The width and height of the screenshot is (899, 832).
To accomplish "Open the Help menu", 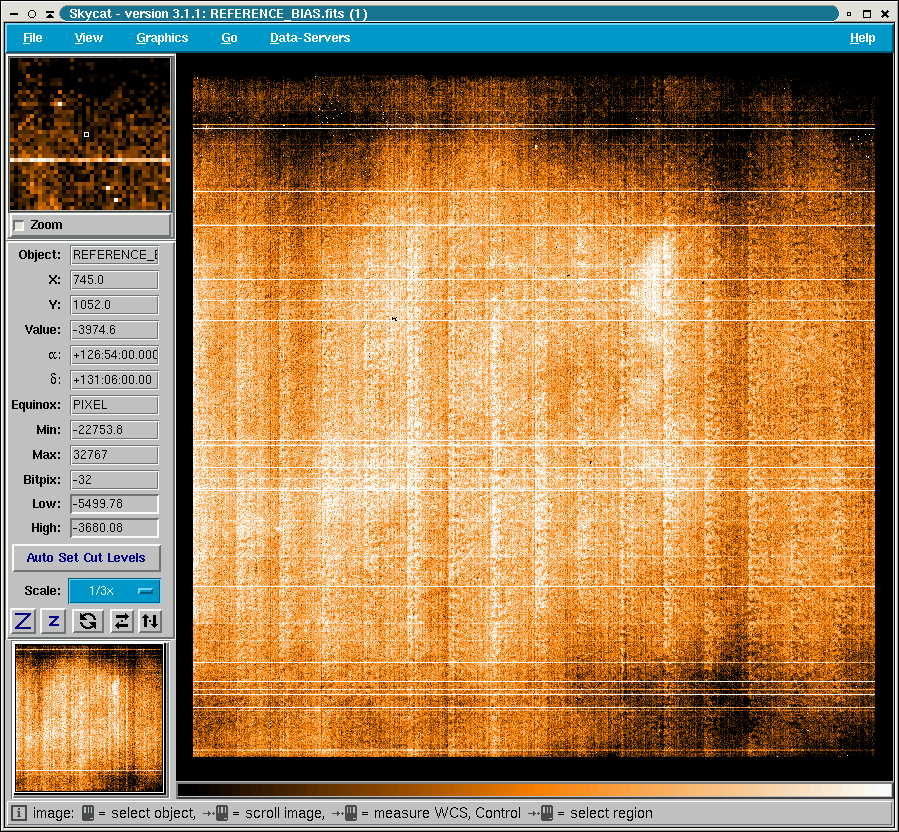I will coord(862,38).
